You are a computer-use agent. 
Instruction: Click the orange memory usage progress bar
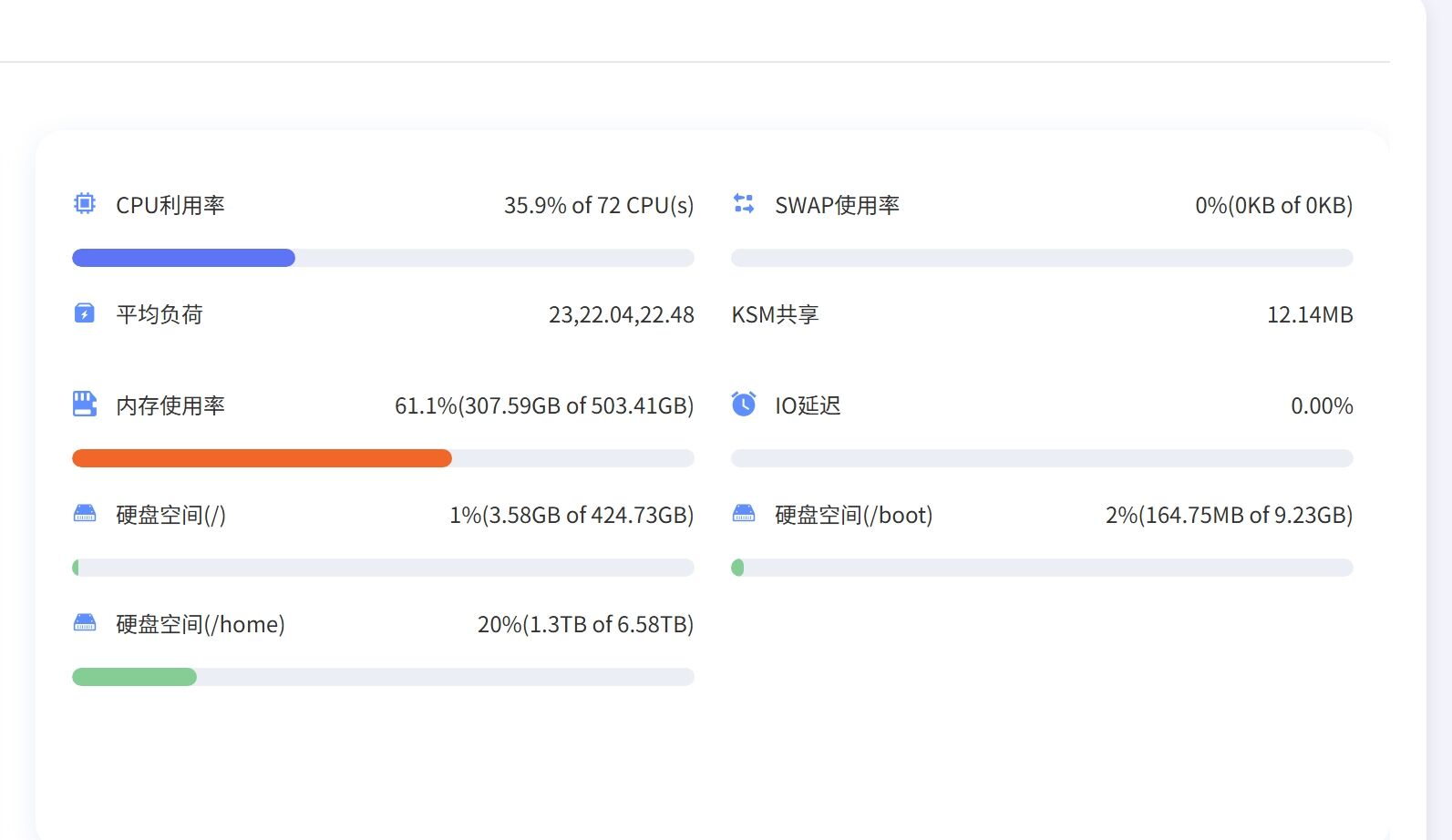tap(262, 458)
